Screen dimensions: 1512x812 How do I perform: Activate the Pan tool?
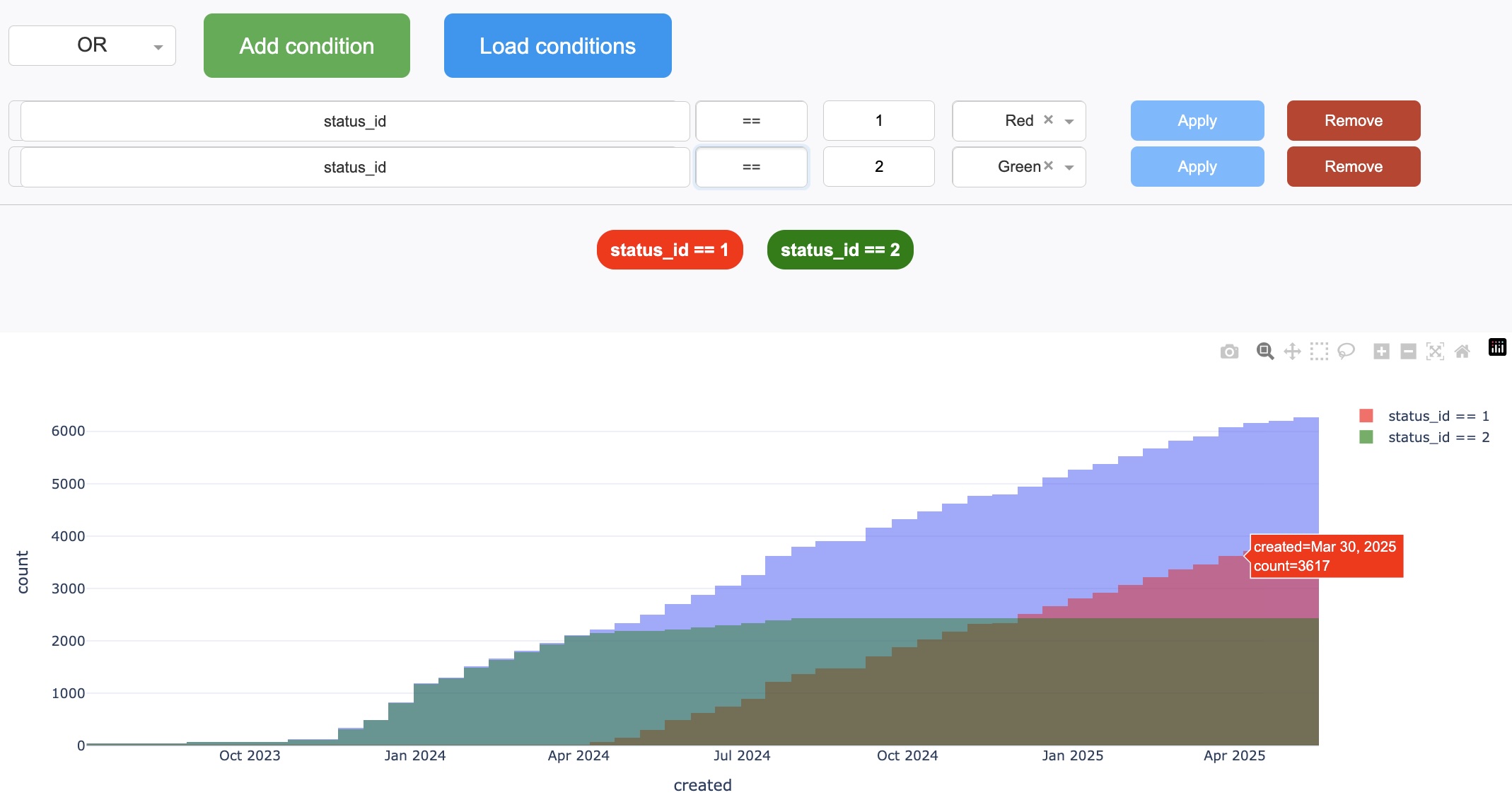[x=1292, y=352]
